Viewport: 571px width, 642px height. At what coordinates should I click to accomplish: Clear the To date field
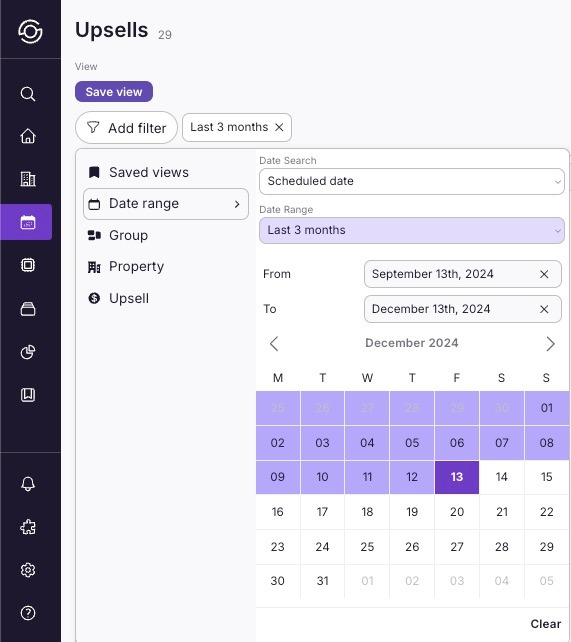tap(544, 309)
